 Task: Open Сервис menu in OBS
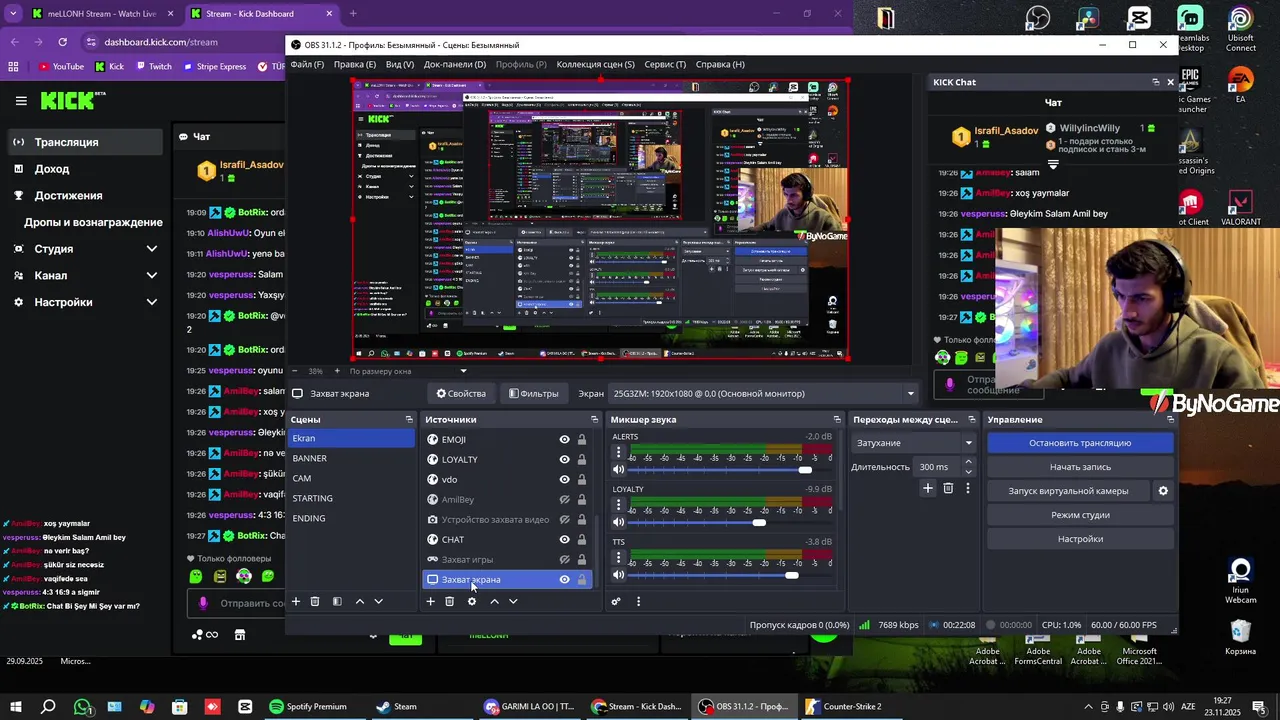tap(665, 64)
